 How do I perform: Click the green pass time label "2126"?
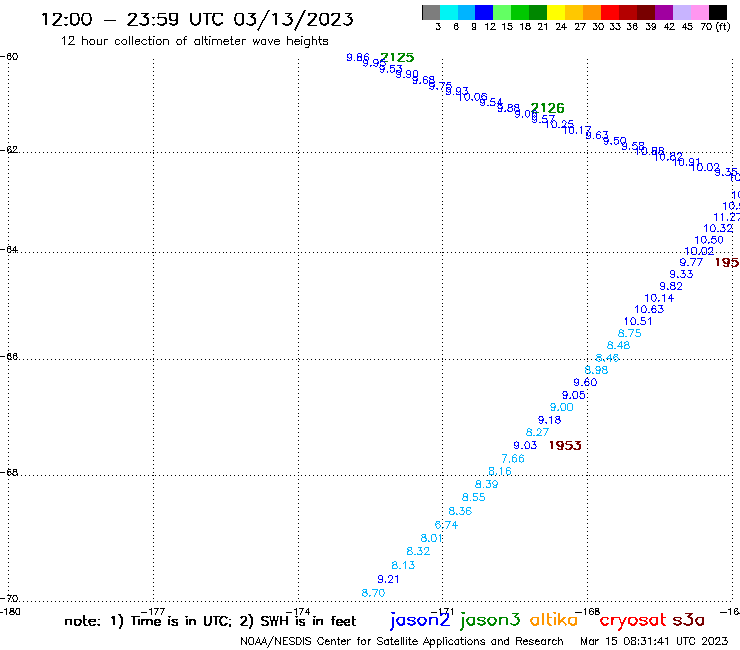pyautogui.click(x=547, y=108)
